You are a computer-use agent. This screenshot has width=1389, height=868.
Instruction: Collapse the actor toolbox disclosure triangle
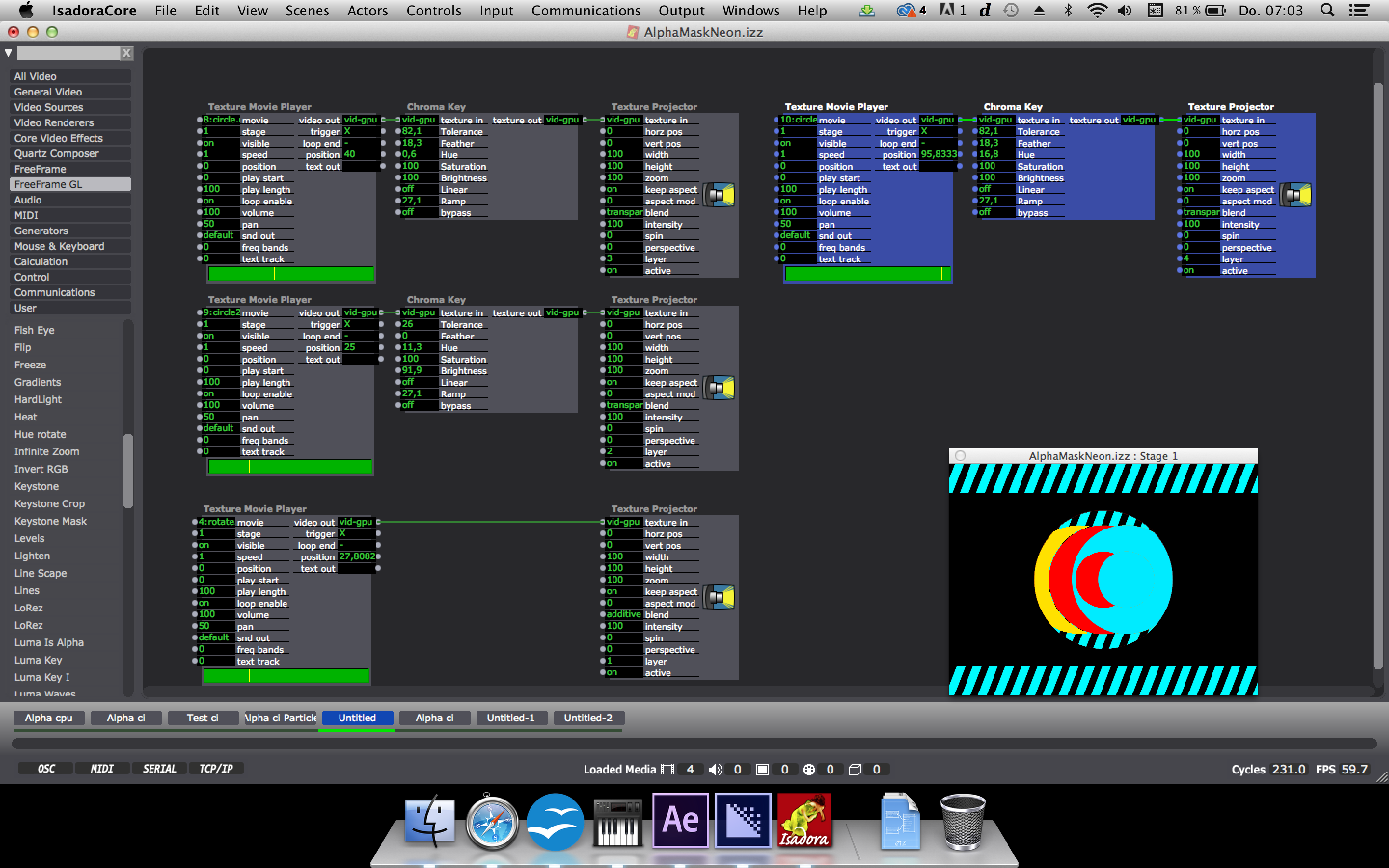tap(8, 54)
